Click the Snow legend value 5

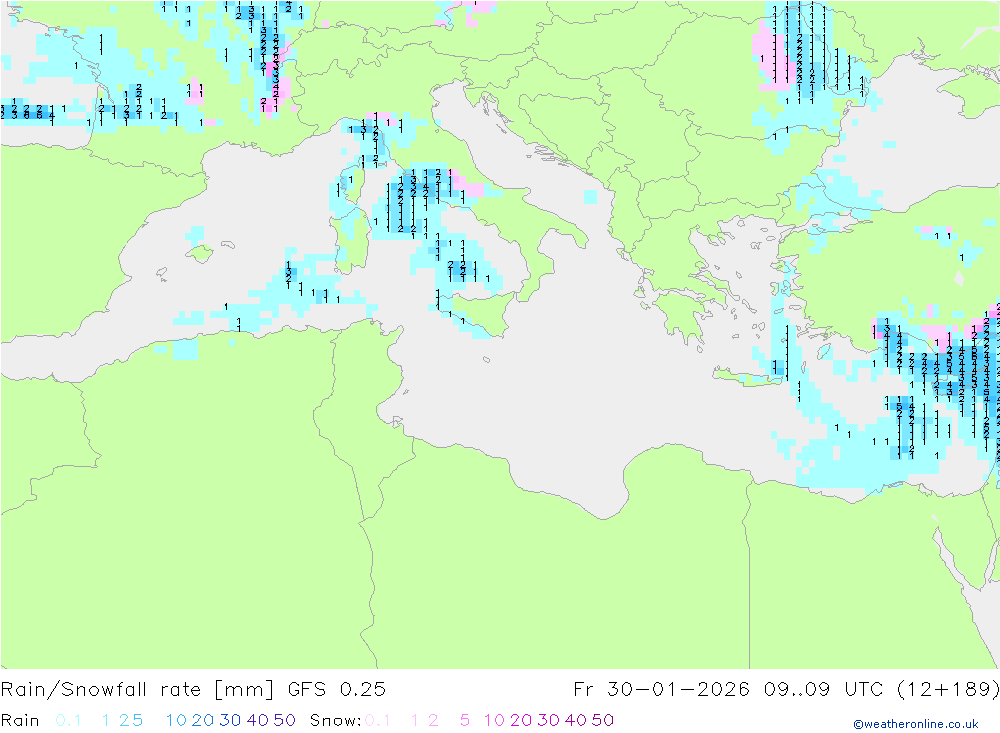465,720
